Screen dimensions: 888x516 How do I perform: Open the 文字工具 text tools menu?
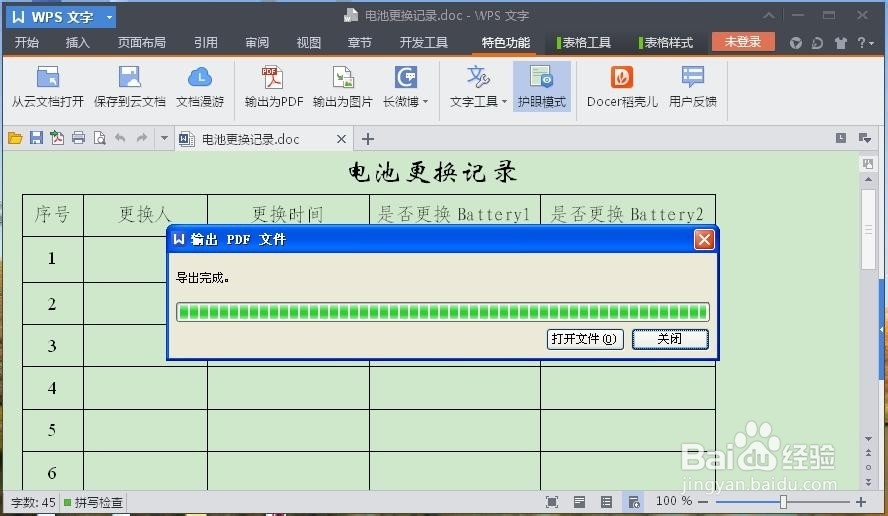pyautogui.click(x=478, y=87)
